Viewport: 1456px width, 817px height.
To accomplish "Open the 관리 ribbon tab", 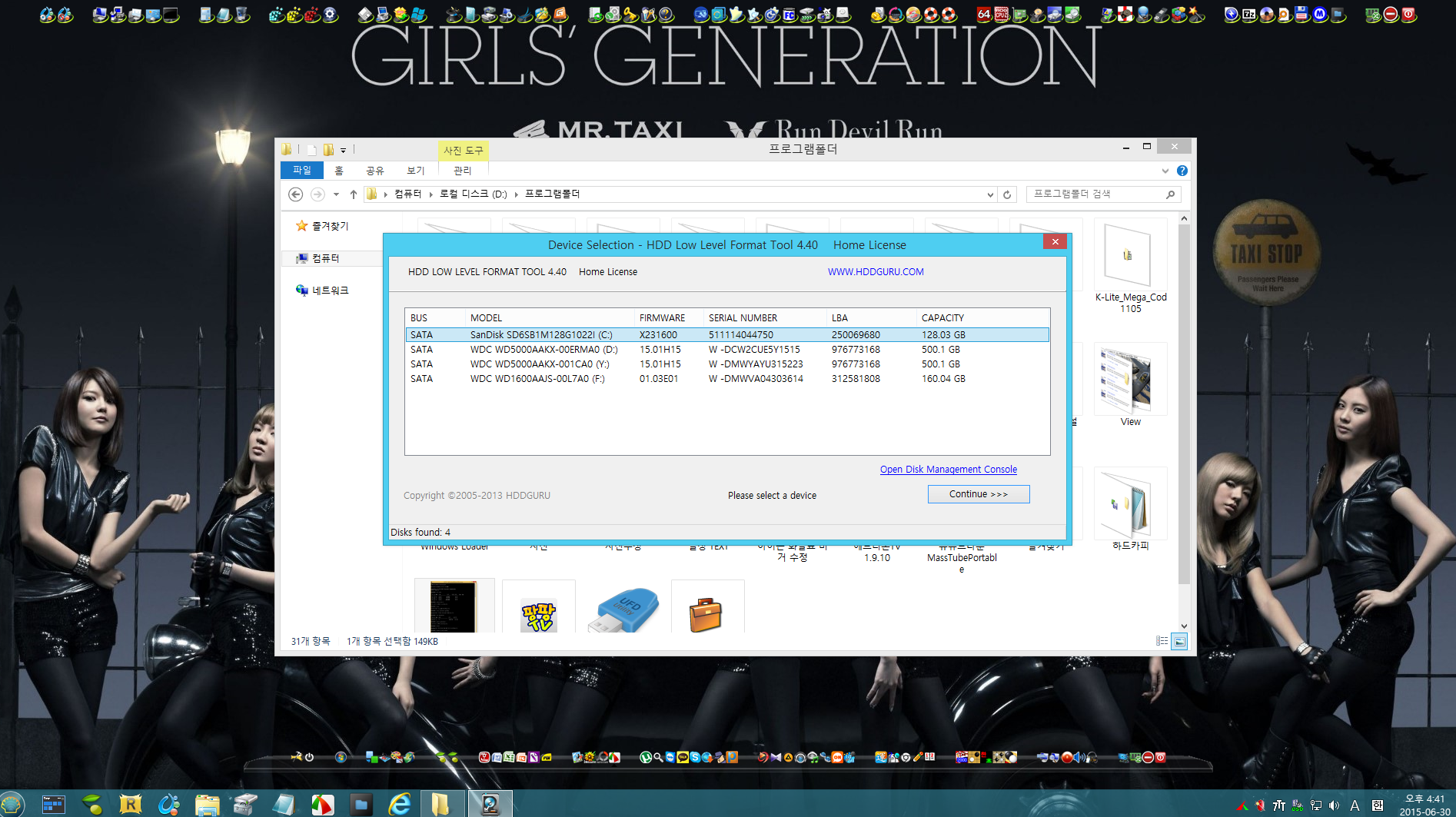I will [462, 171].
